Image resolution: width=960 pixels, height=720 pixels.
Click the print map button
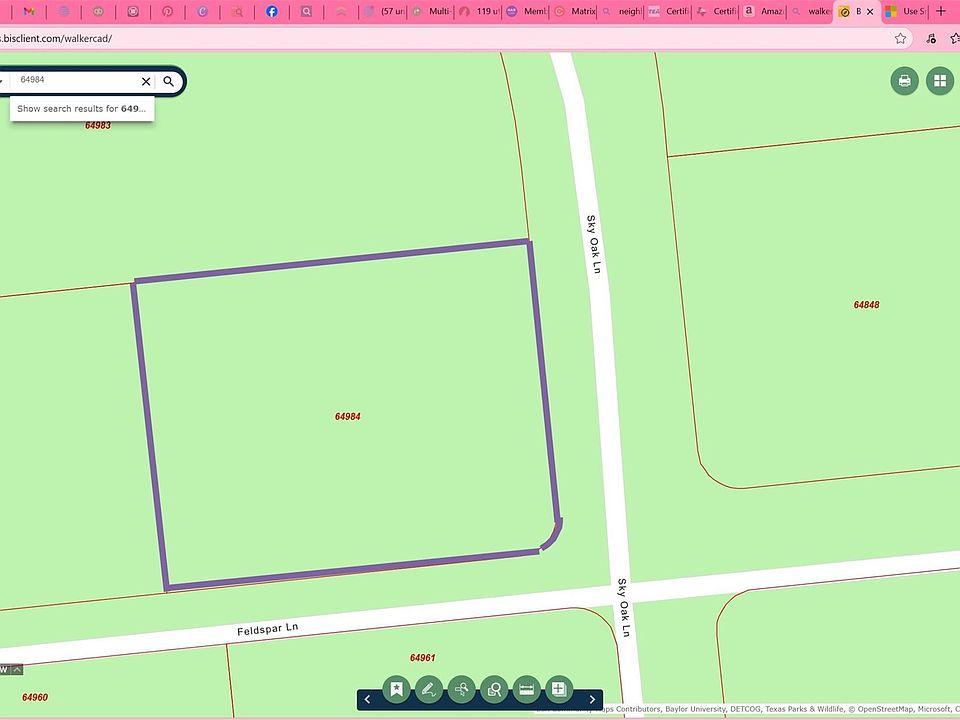click(x=905, y=81)
